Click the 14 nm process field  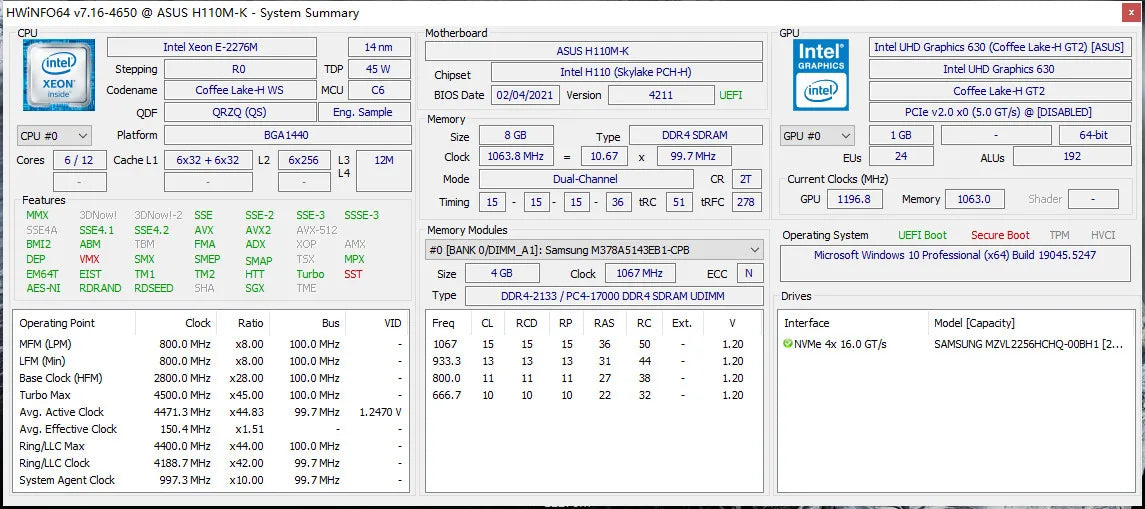(x=379, y=47)
